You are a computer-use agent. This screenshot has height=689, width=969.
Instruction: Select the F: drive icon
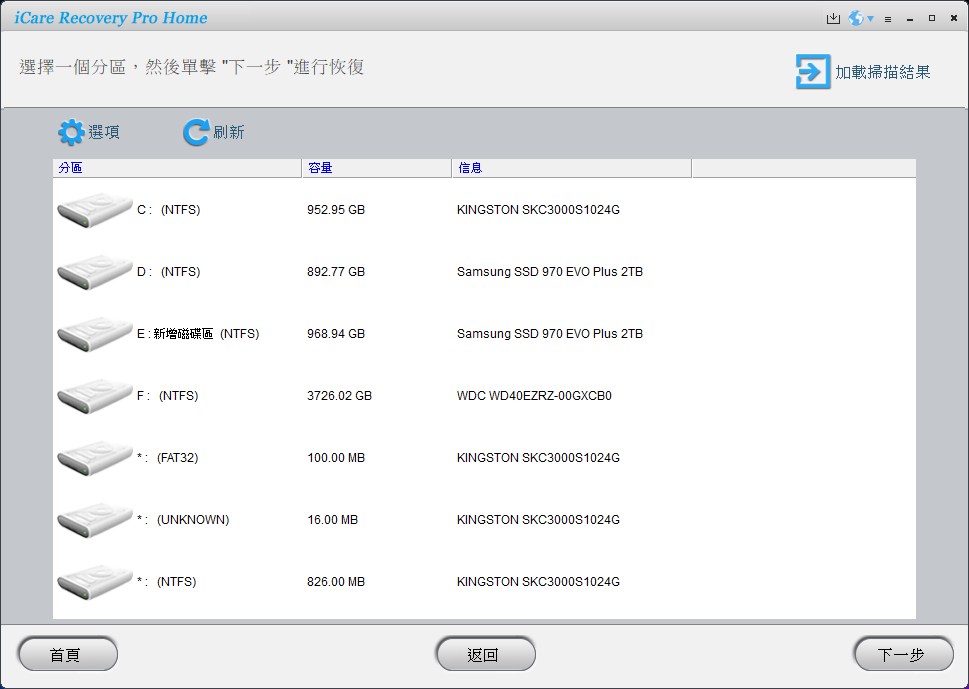point(95,395)
